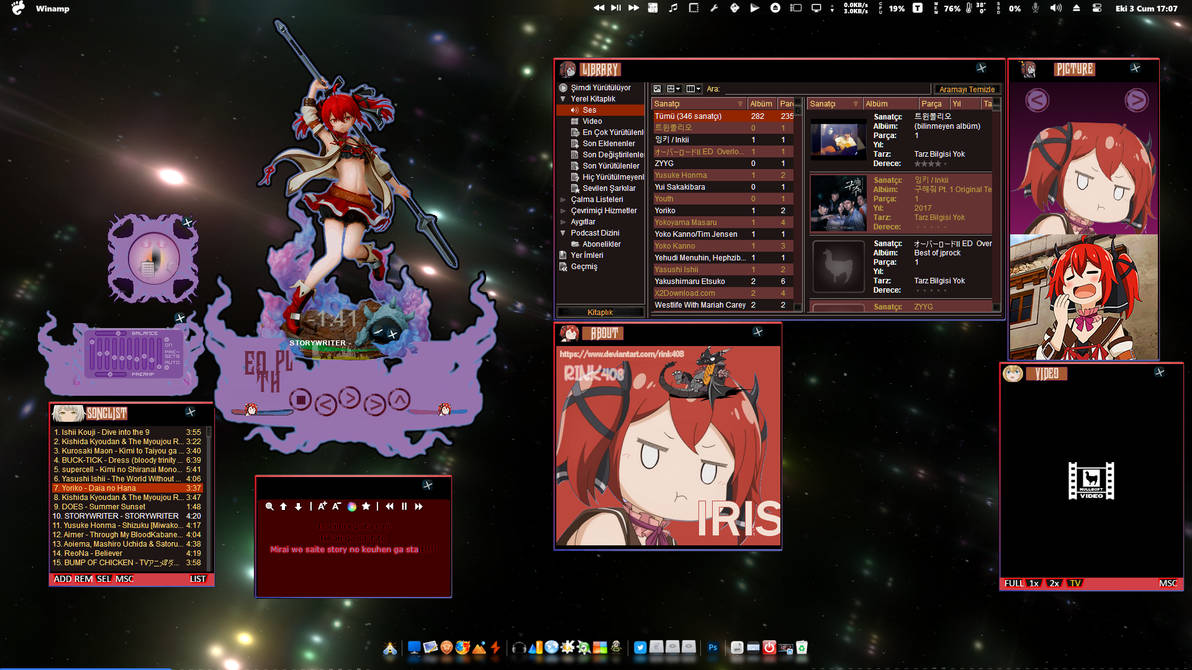Viewport: 1192px width, 670px height.
Task: Click MSC in the Video window
Action: pos(1168,583)
